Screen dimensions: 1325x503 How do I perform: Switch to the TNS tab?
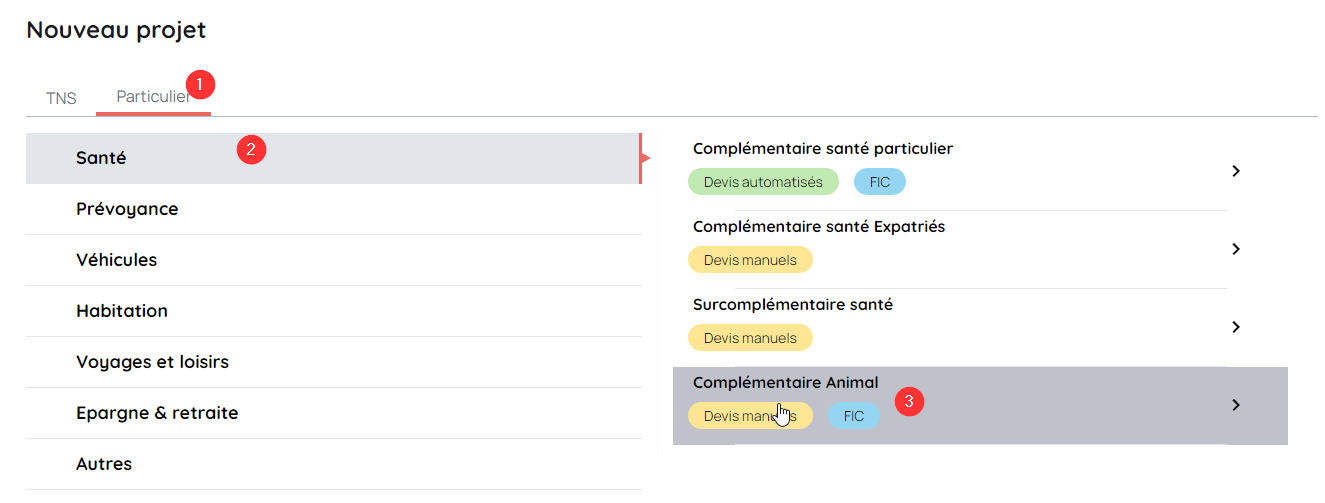61,98
